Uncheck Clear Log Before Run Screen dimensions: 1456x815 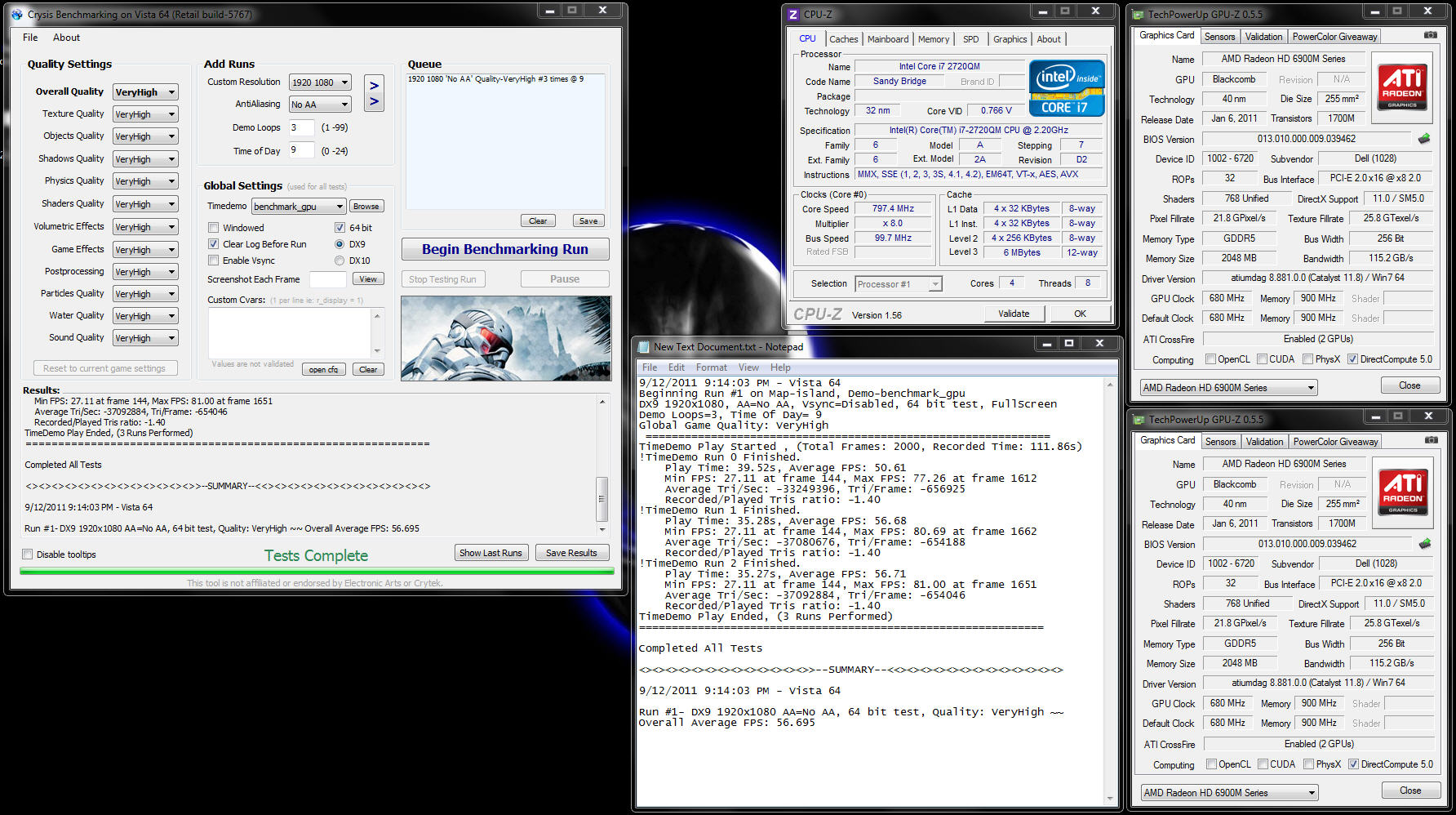pos(213,244)
